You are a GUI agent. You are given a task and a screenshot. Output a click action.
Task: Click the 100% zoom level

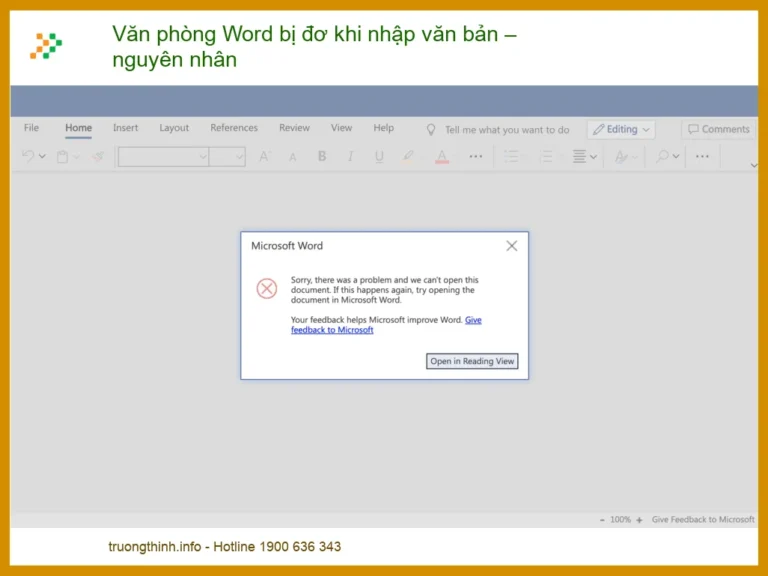(621, 520)
